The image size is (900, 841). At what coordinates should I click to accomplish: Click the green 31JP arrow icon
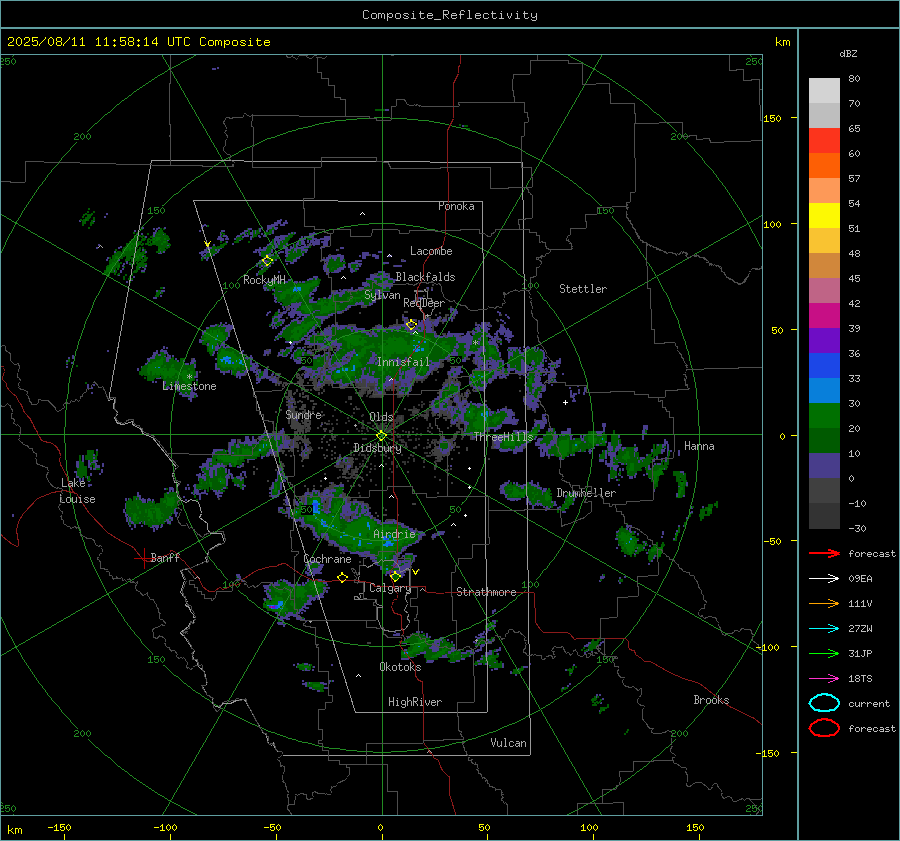pyautogui.click(x=824, y=653)
